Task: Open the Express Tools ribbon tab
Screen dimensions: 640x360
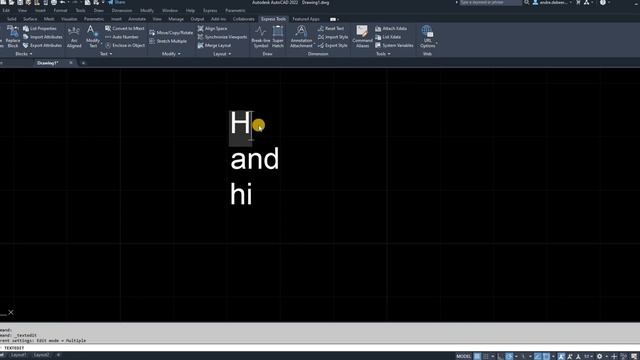Action: pyautogui.click(x=273, y=19)
